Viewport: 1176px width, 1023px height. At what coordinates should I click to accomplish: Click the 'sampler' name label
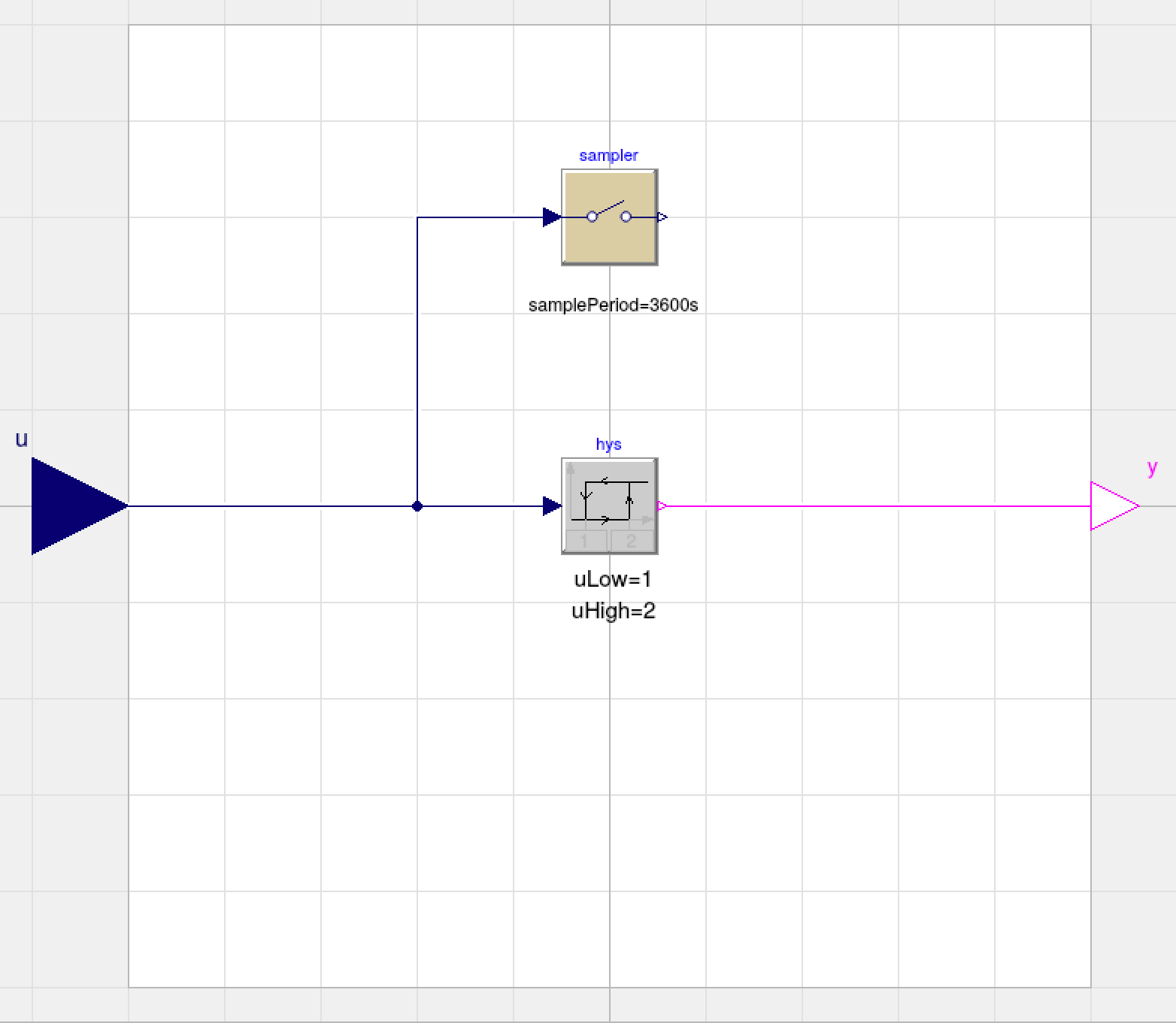pyautogui.click(x=608, y=156)
